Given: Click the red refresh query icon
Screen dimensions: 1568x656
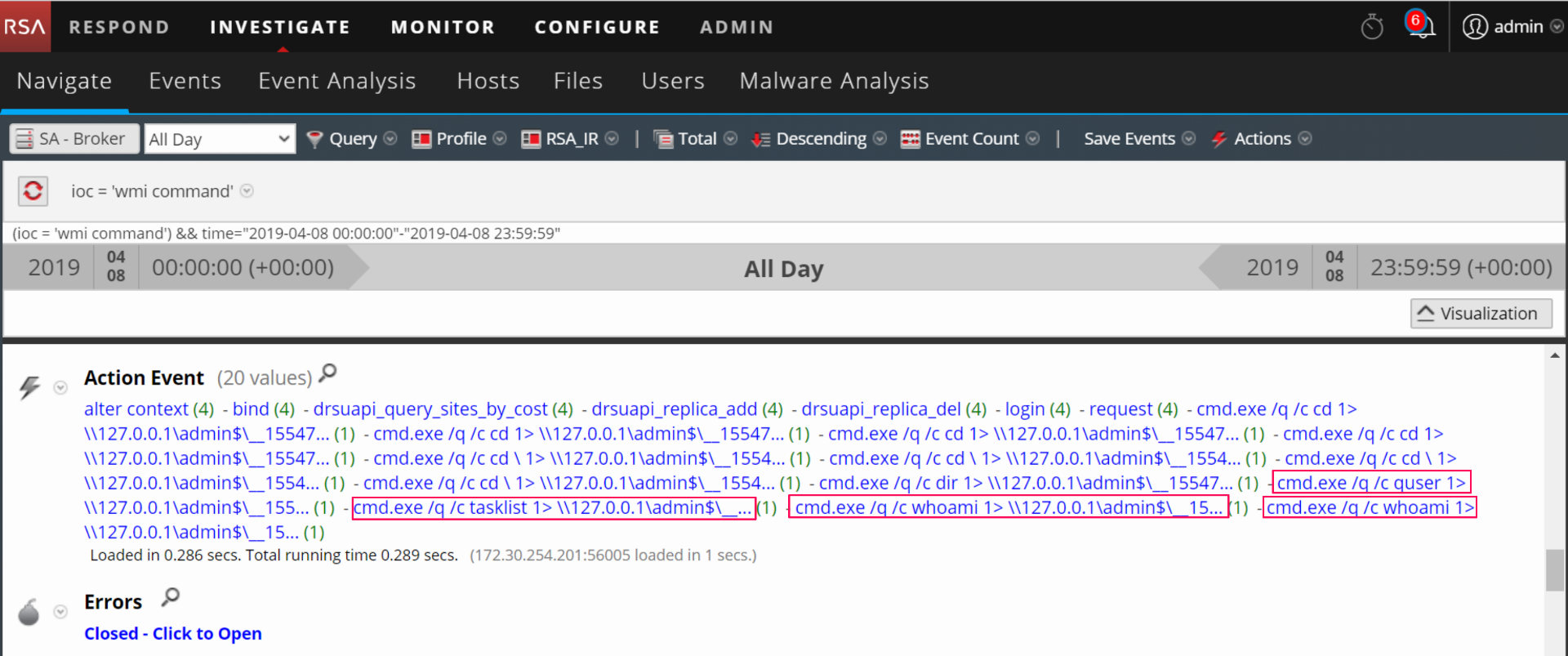Looking at the screenshot, I should [33, 191].
